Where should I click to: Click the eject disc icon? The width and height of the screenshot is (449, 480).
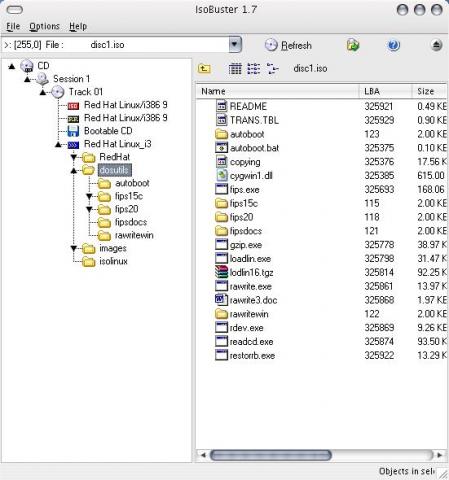coord(436,45)
